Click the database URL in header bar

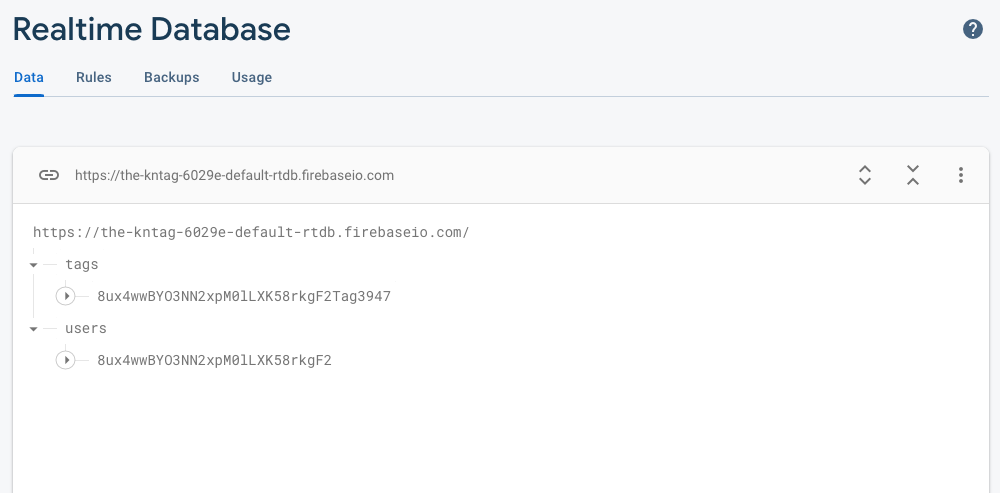tap(234, 175)
